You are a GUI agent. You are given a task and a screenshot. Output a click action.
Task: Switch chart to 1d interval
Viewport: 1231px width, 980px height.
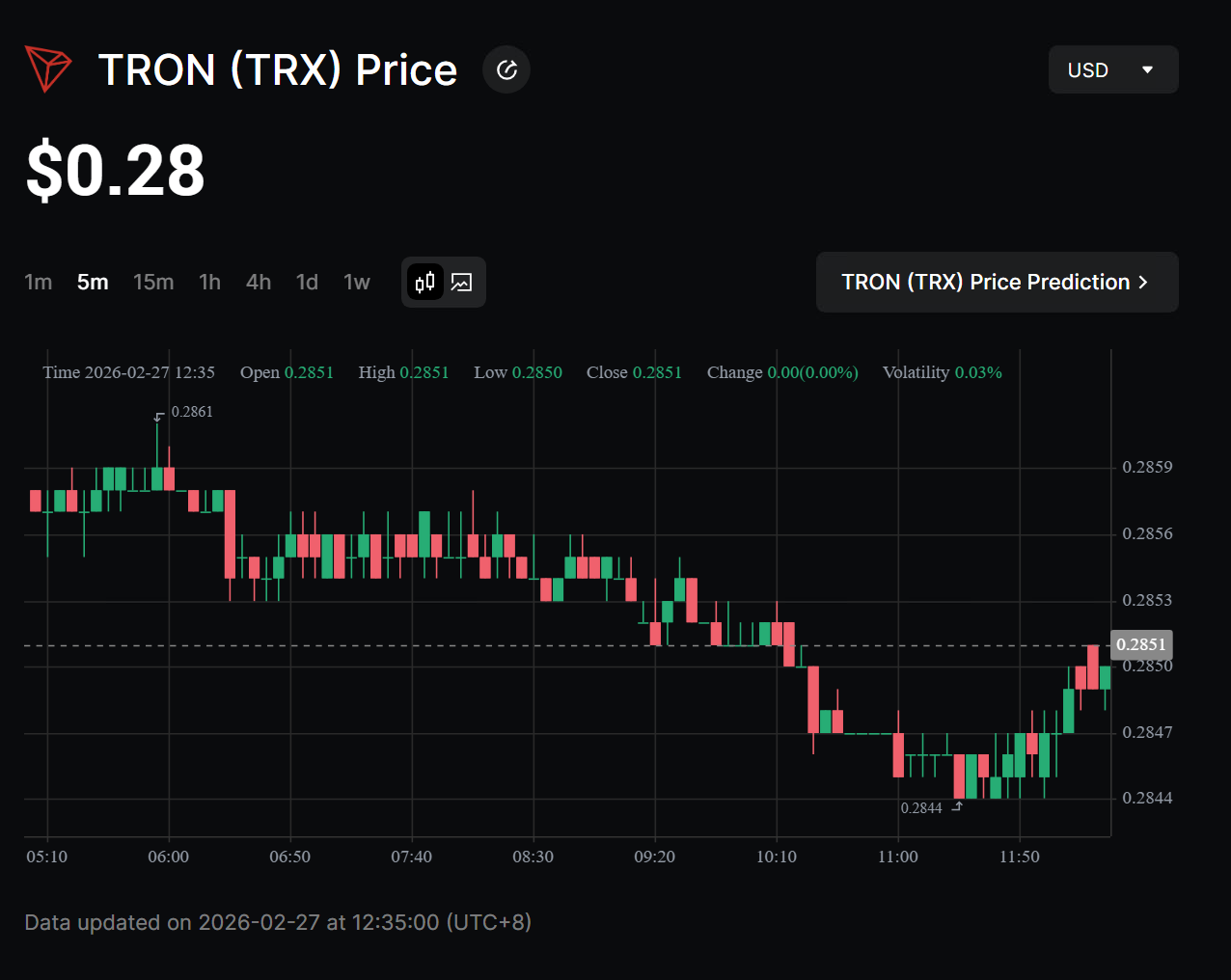pos(307,283)
